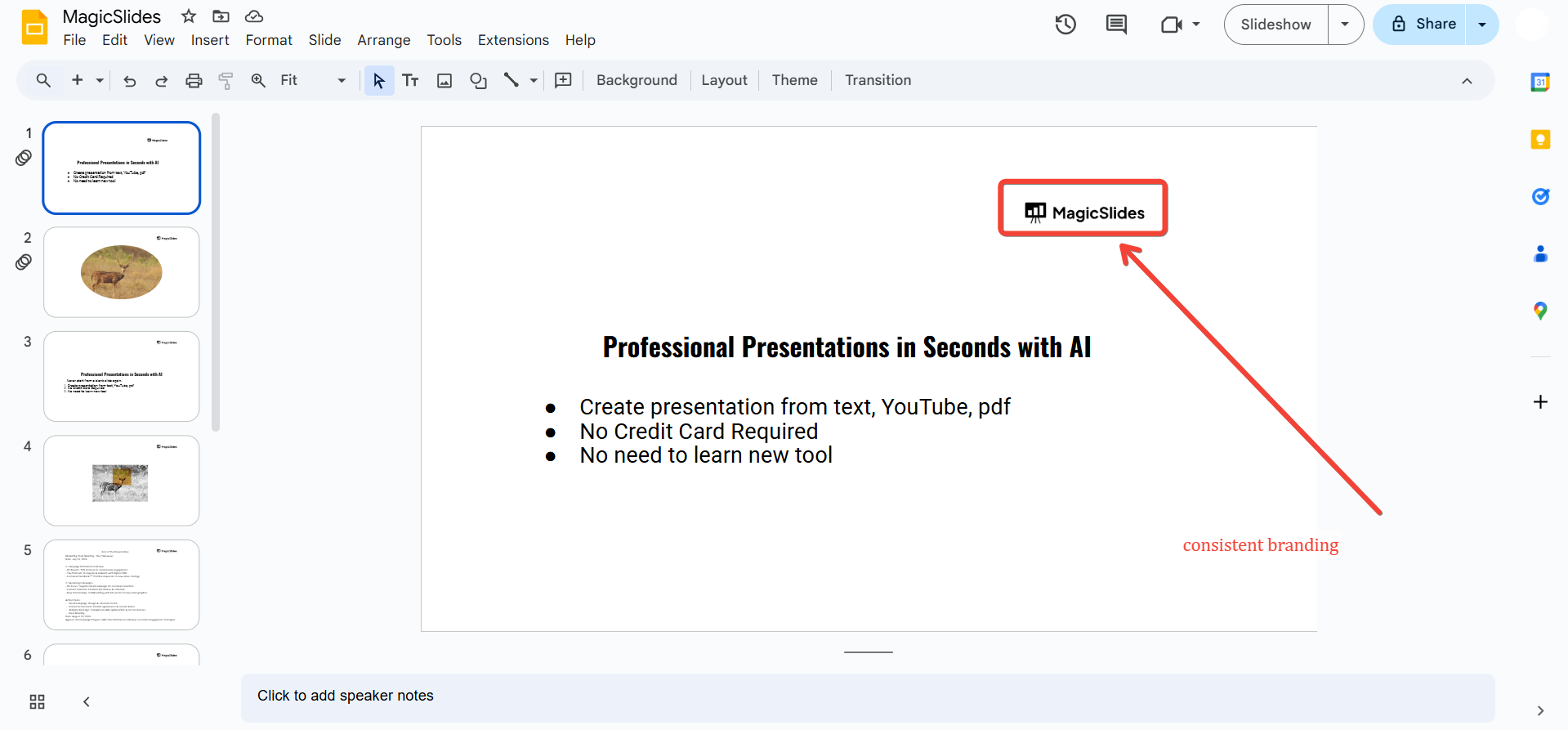1568x730 pixels.
Task: Open Google Calendar side panel
Action: pyautogui.click(x=1540, y=82)
